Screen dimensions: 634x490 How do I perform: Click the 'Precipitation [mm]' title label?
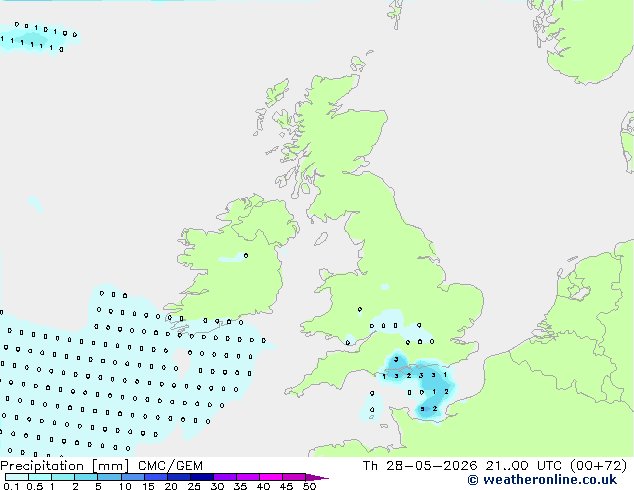[65, 466]
